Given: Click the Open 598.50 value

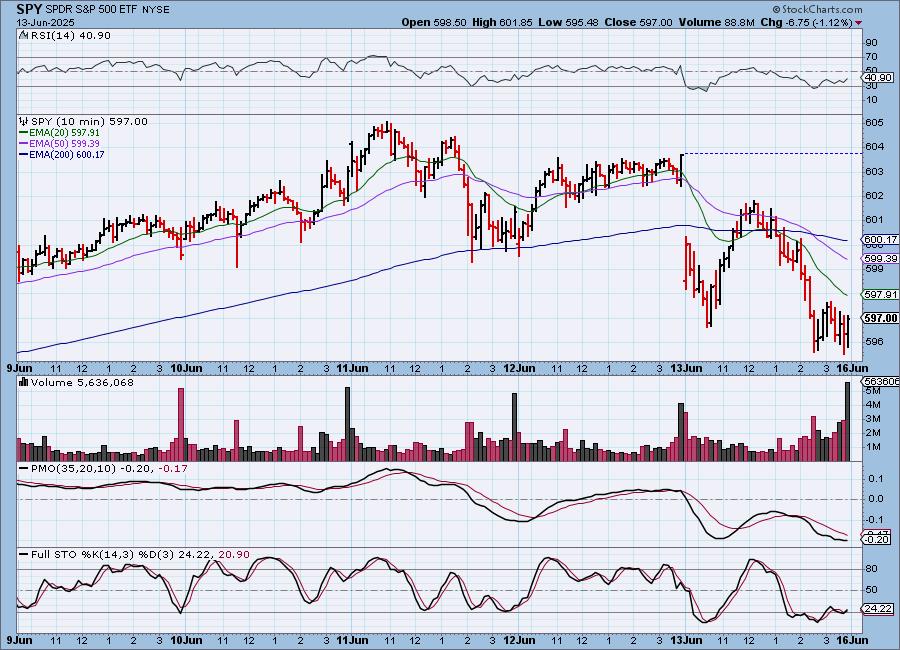Looking at the screenshot, I should [433, 22].
